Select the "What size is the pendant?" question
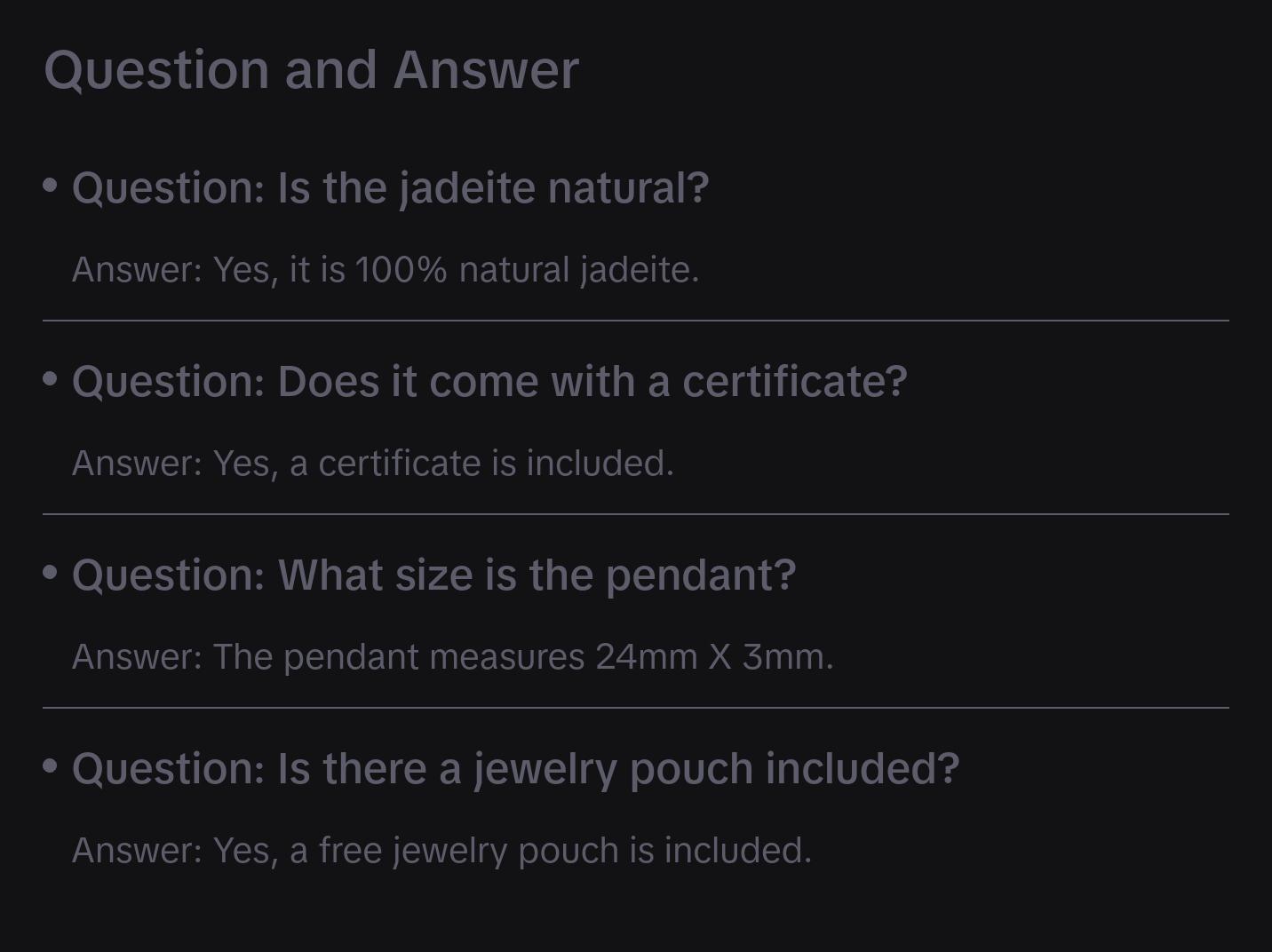Image resolution: width=1272 pixels, height=952 pixels. (x=433, y=575)
